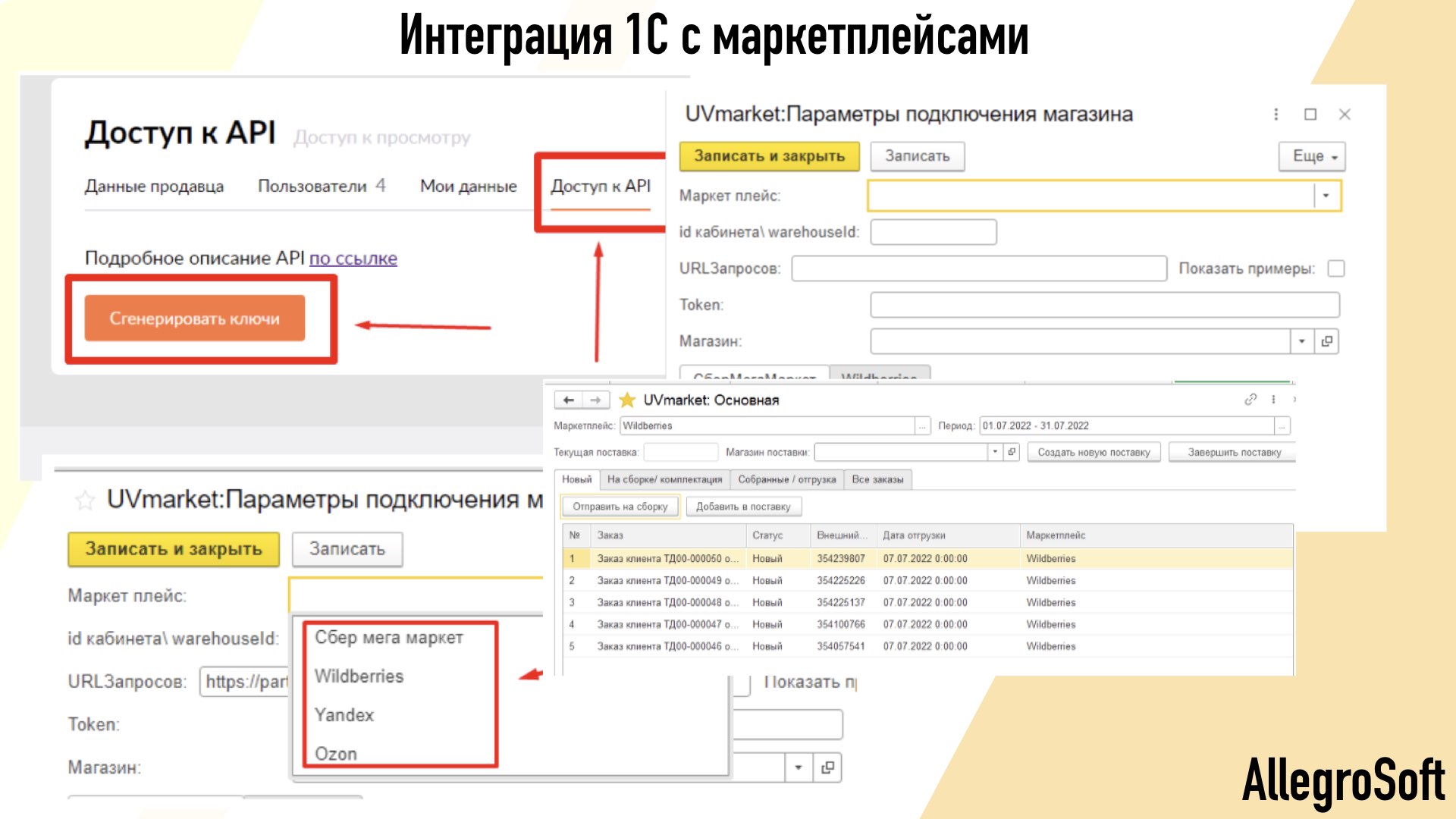Select order row Заказ клиента ТД00-000046

pyautogui.click(x=927, y=646)
